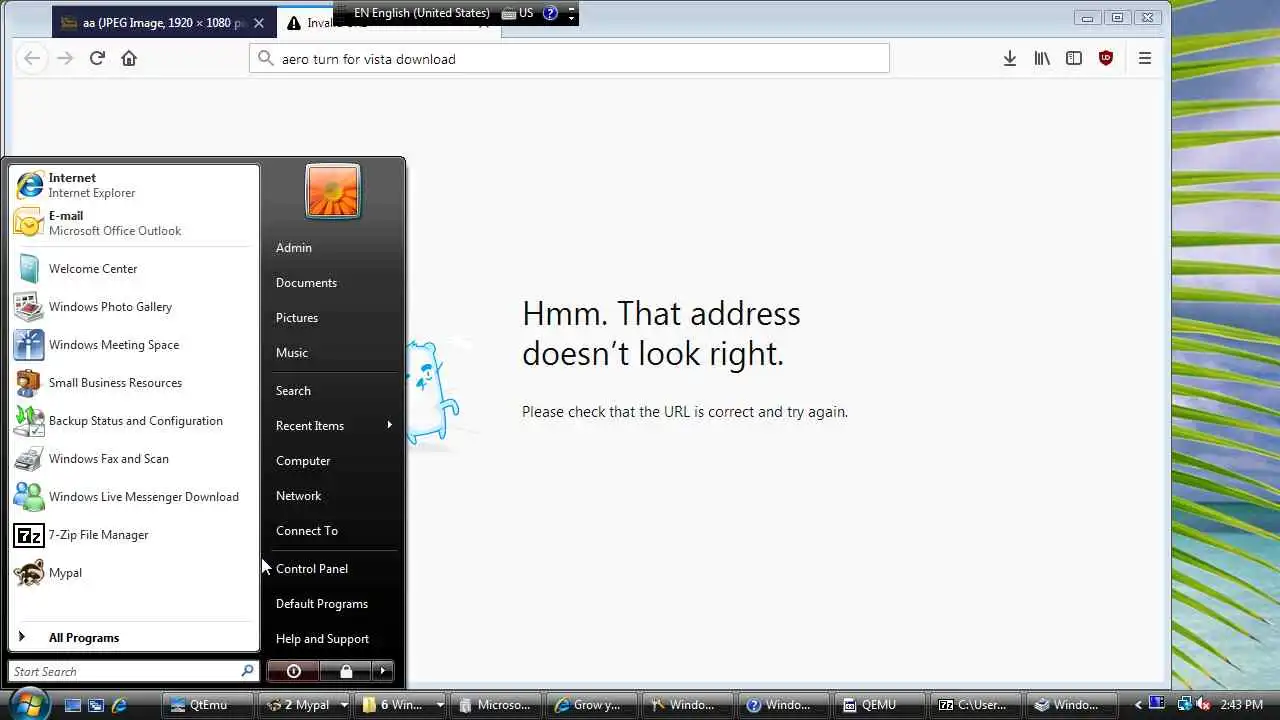Click the uBlock shield extension icon
The width and height of the screenshot is (1280, 720).
coord(1106,59)
